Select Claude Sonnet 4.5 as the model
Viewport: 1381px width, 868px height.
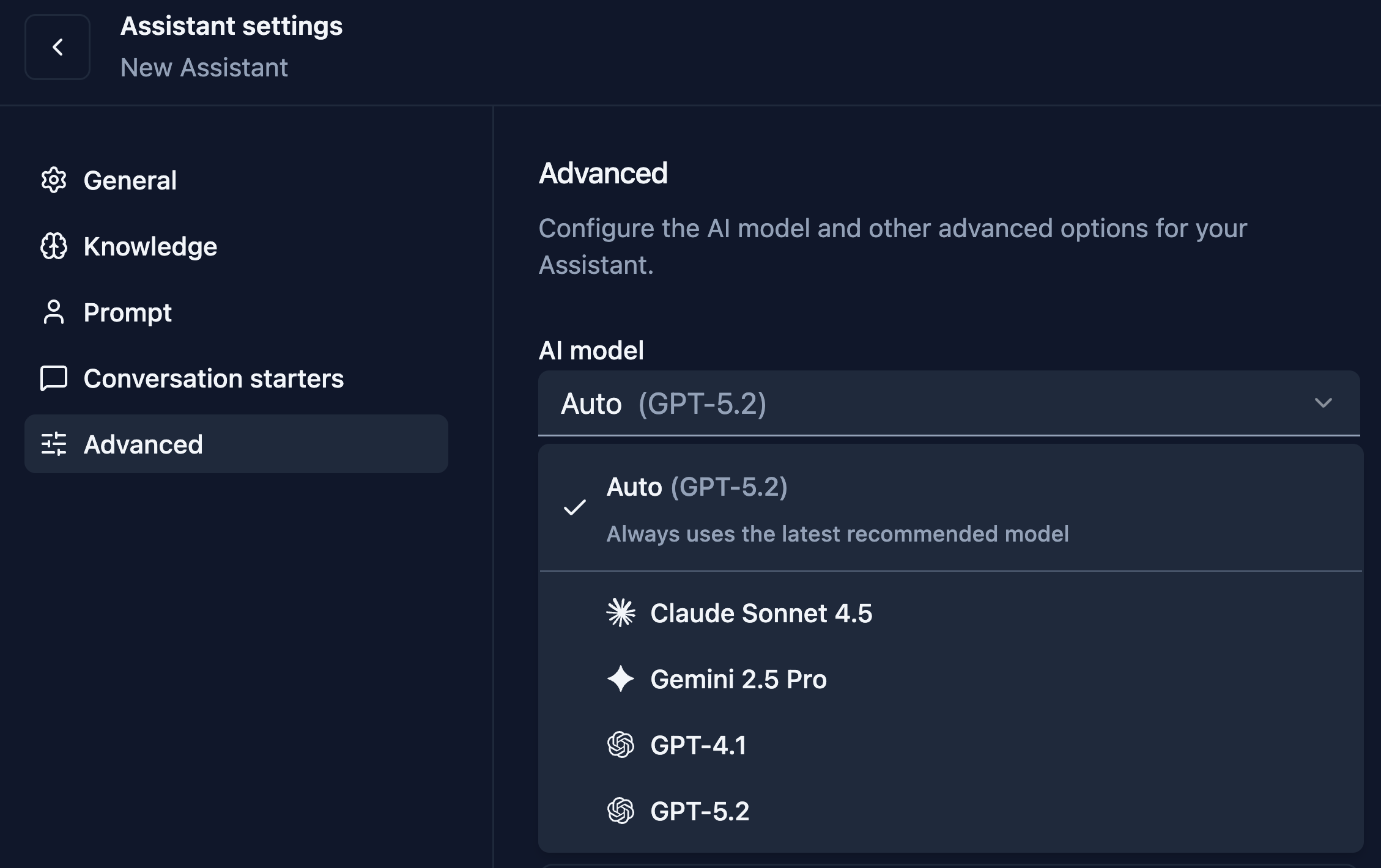[762, 613]
